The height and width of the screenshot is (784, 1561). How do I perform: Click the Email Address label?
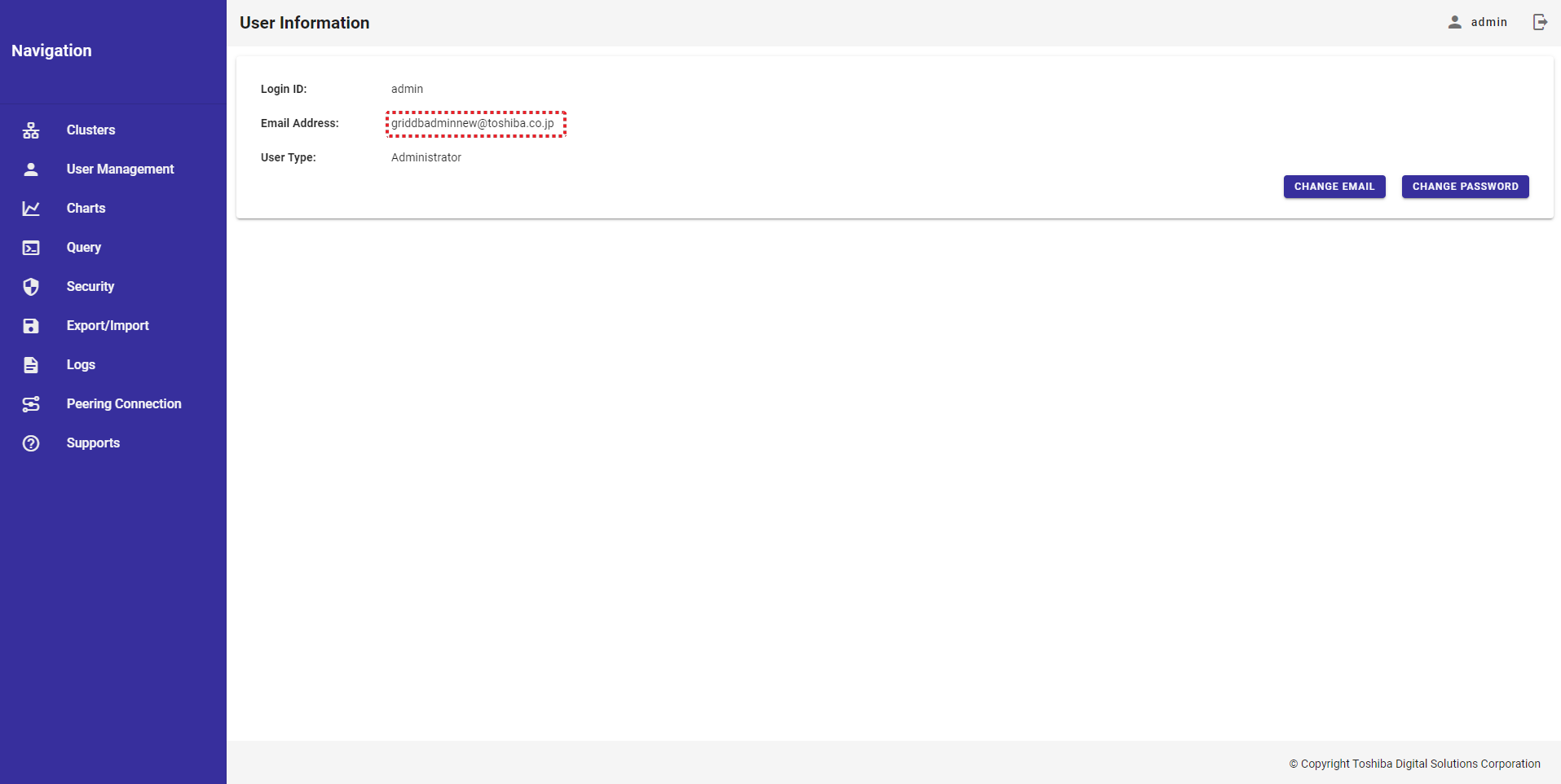(x=300, y=123)
